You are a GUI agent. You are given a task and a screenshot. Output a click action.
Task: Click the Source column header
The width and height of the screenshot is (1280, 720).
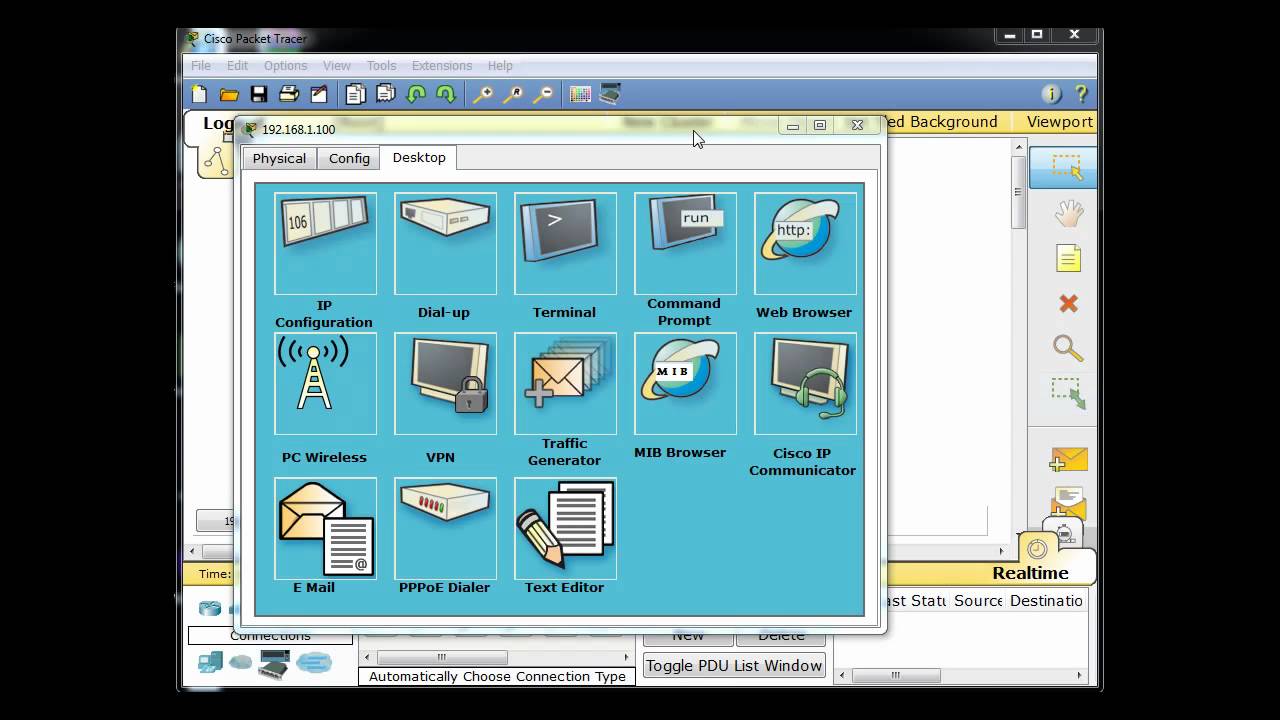click(978, 601)
